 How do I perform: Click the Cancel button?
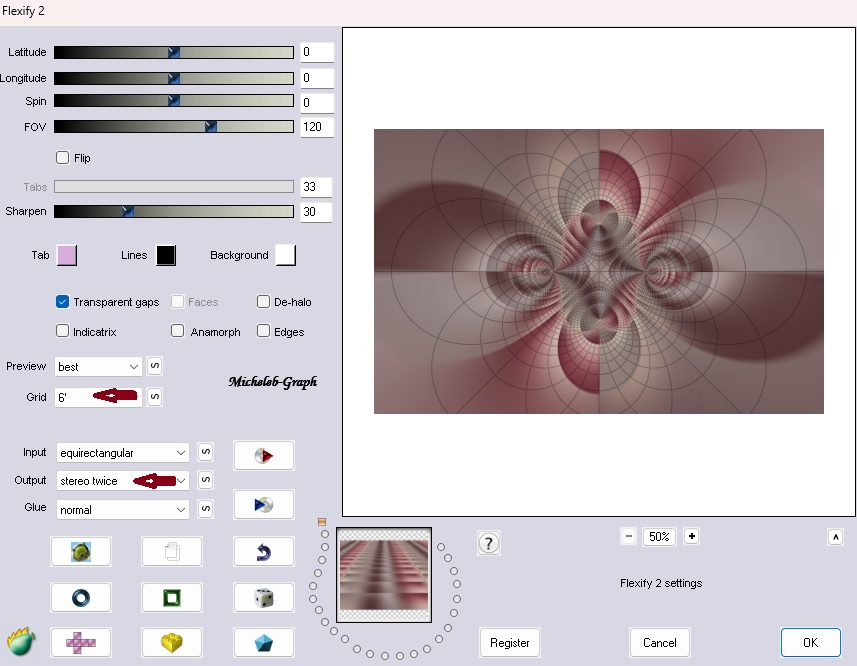tap(660, 642)
